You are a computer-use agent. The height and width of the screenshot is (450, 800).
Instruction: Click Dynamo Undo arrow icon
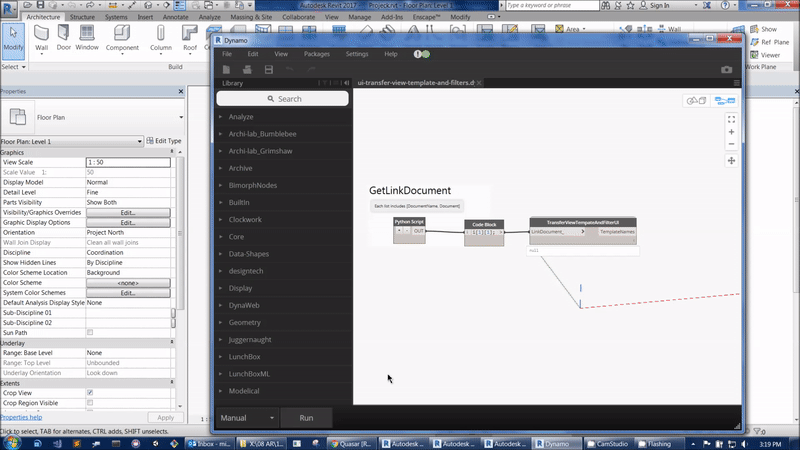290,69
